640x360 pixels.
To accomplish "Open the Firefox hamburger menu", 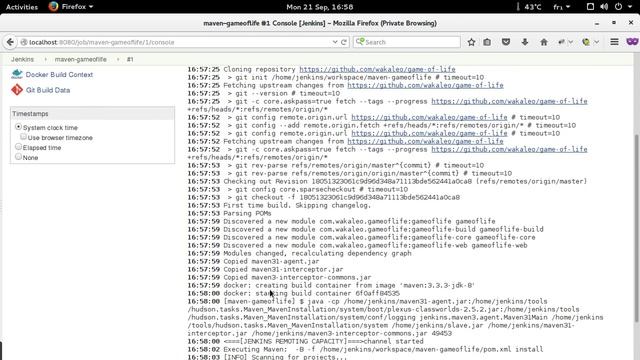I will [x=614, y=42].
